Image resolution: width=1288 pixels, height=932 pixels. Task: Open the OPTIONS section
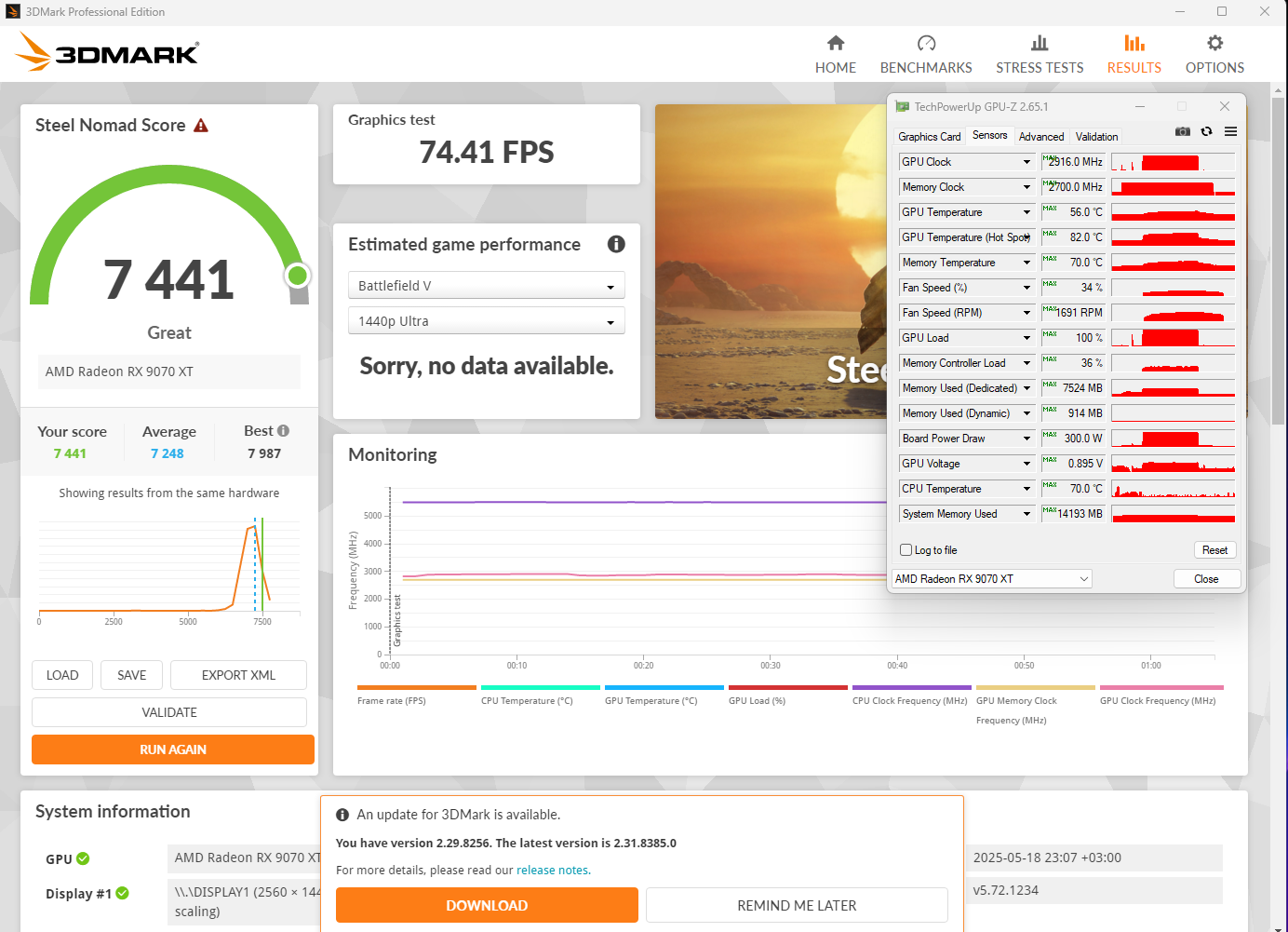point(1214,55)
